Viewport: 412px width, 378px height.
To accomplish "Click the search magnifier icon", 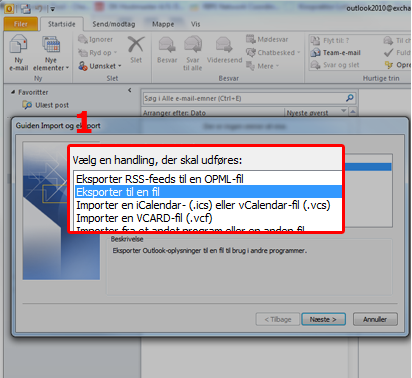I will point(350,98).
